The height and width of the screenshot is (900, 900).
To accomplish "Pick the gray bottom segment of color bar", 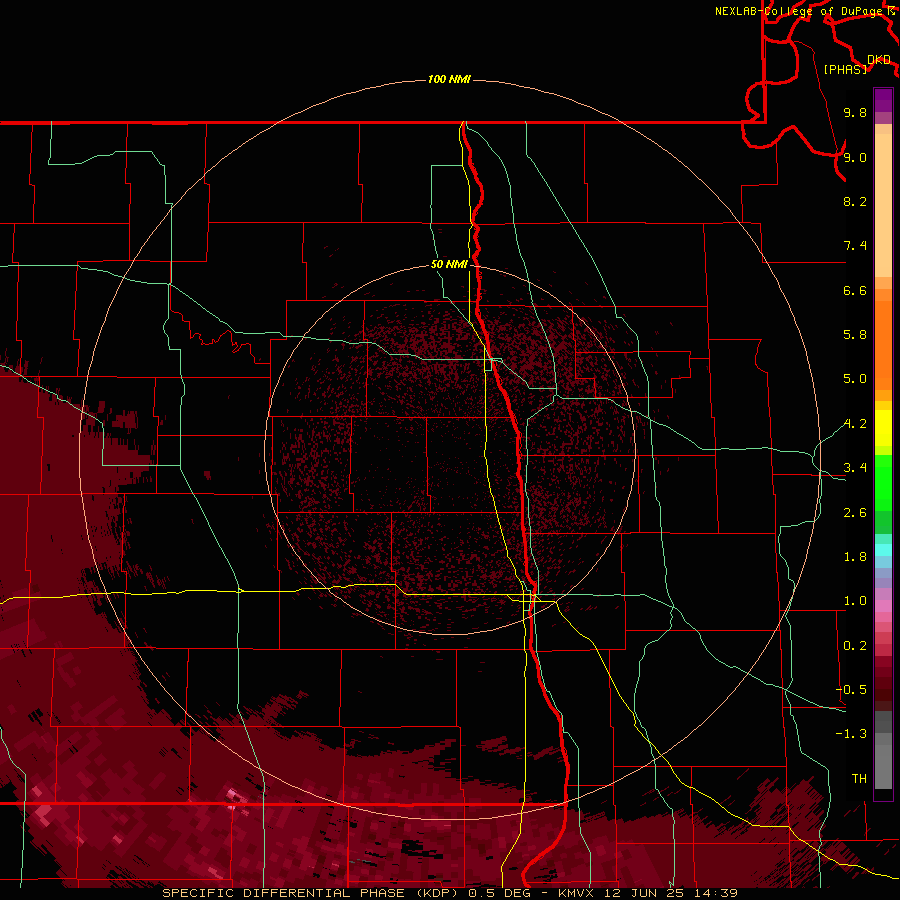I will (x=883, y=763).
